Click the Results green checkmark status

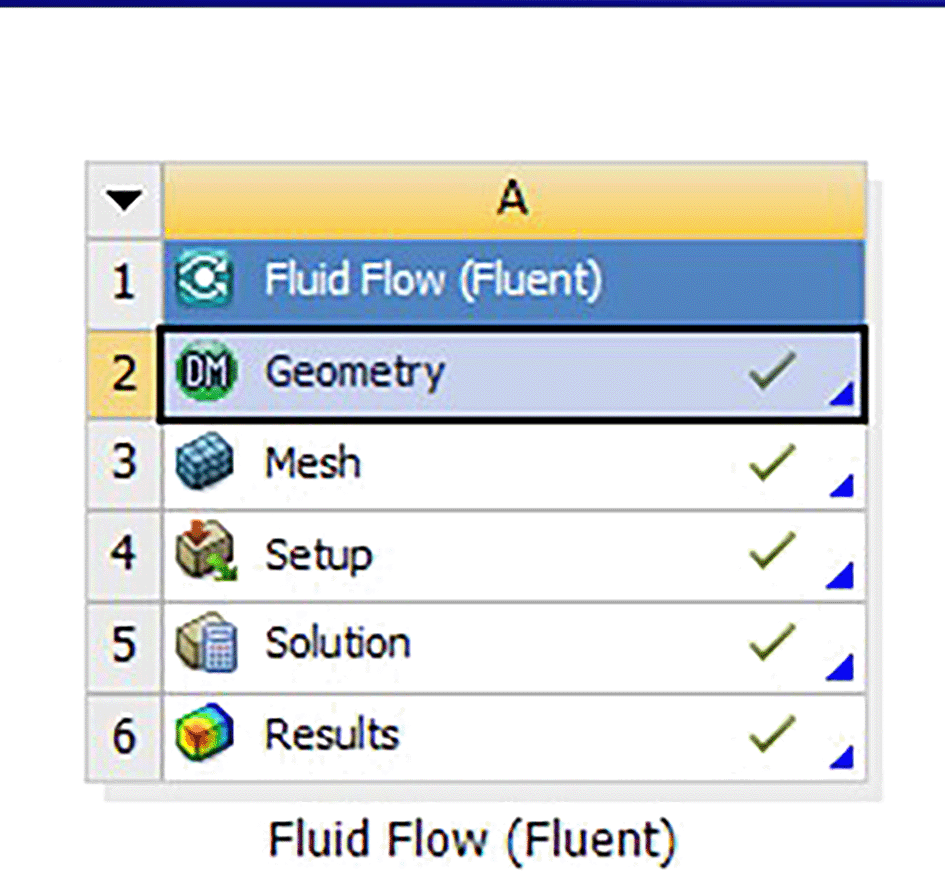(773, 734)
